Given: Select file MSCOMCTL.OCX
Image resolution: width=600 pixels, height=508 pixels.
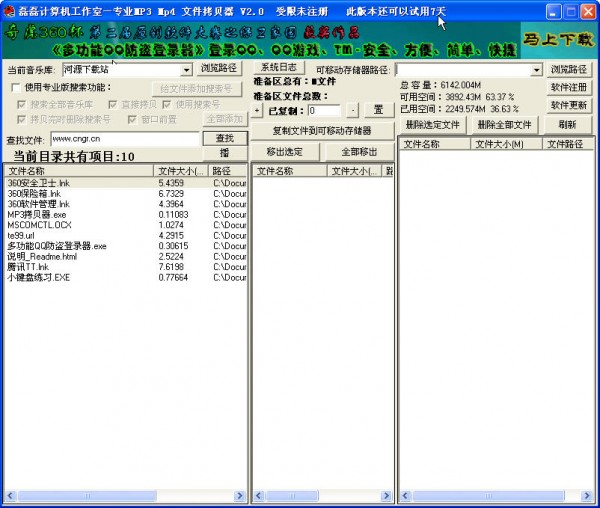Looking at the screenshot, I should pos(39,225).
